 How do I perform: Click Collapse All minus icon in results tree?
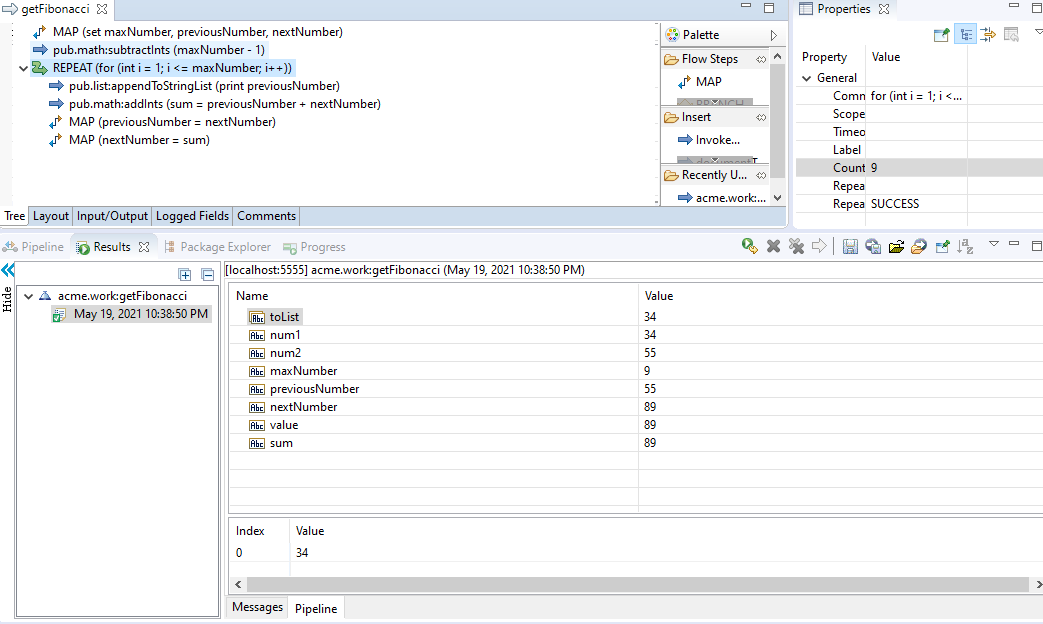pyautogui.click(x=208, y=275)
